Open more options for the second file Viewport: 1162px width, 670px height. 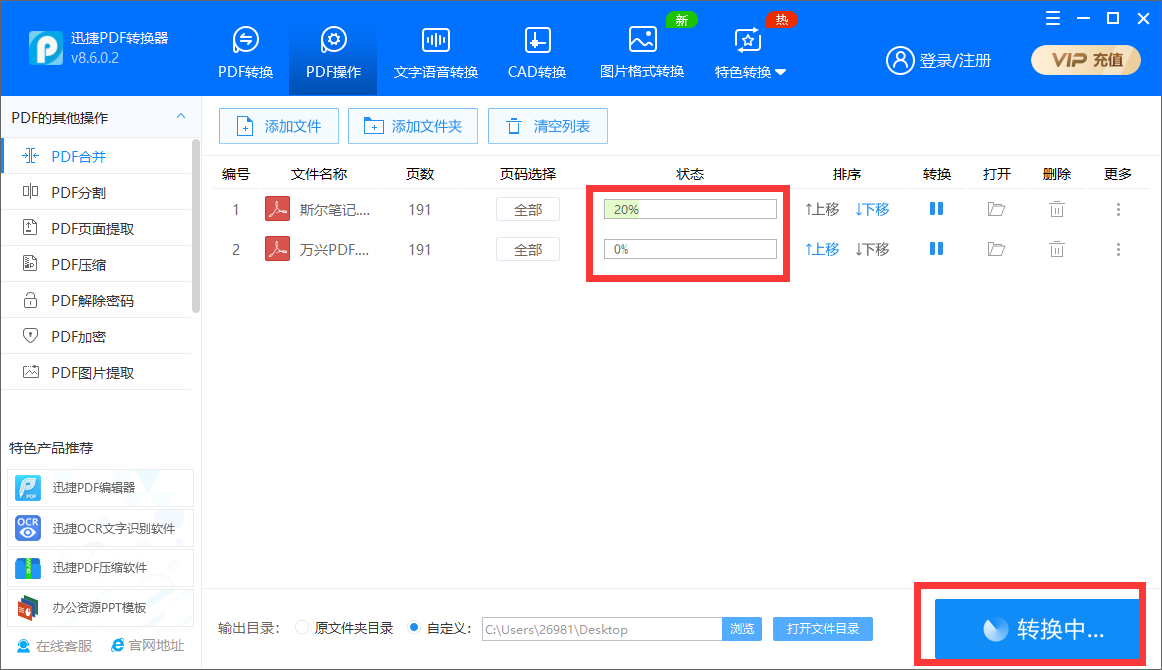(1118, 249)
